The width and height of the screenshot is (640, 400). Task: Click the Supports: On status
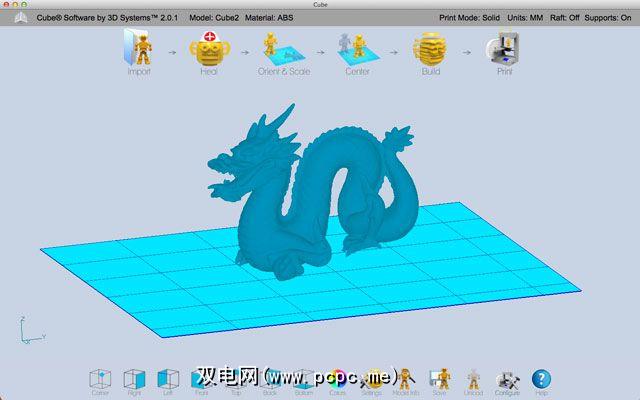[608, 18]
